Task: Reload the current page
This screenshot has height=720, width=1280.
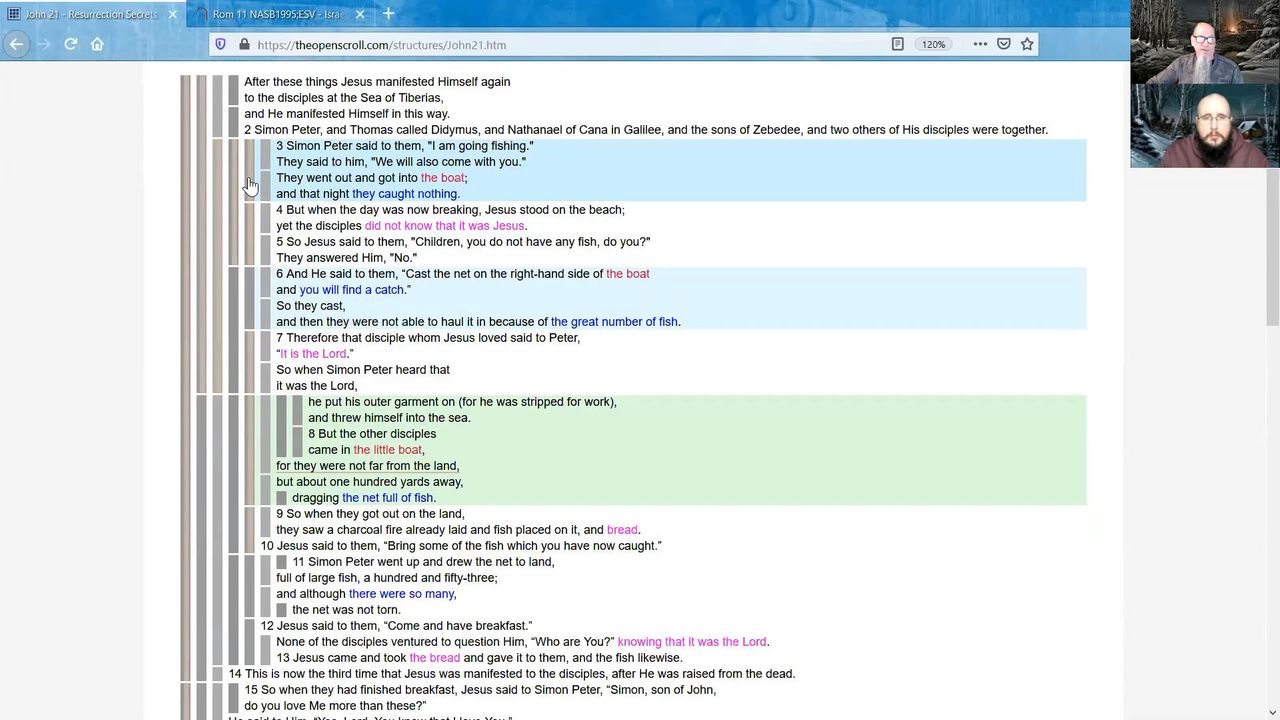Action: pyautogui.click(x=70, y=44)
